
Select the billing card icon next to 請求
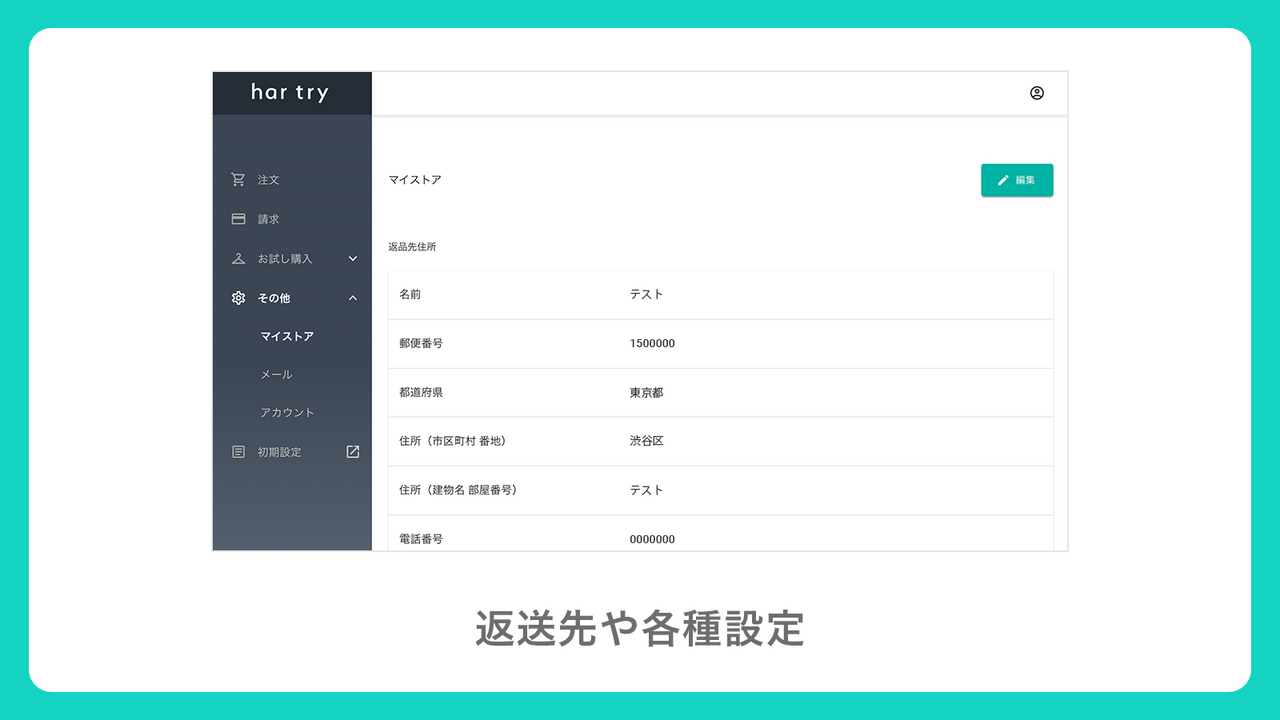pyautogui.click(x=237, y=219)
